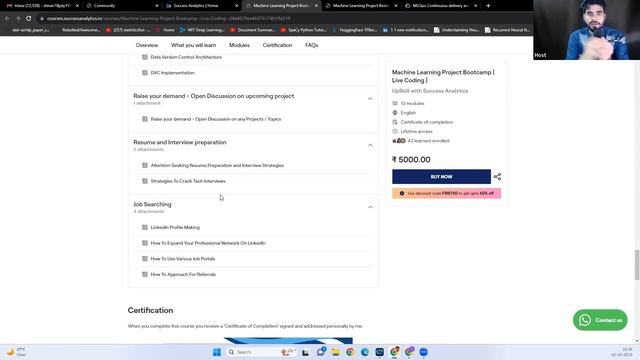
Task: Open Task View from the taskbar
Action: click(305, 352)
